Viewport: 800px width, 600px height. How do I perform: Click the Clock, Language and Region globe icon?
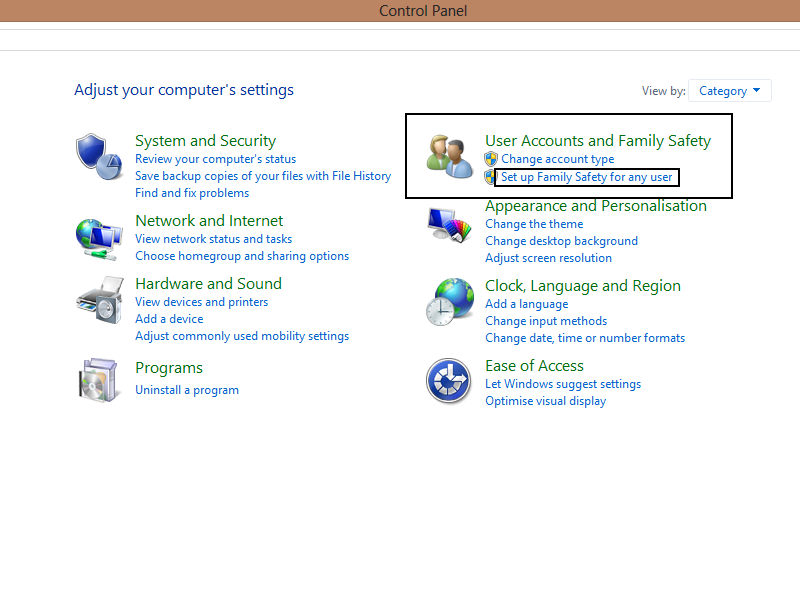449,302
